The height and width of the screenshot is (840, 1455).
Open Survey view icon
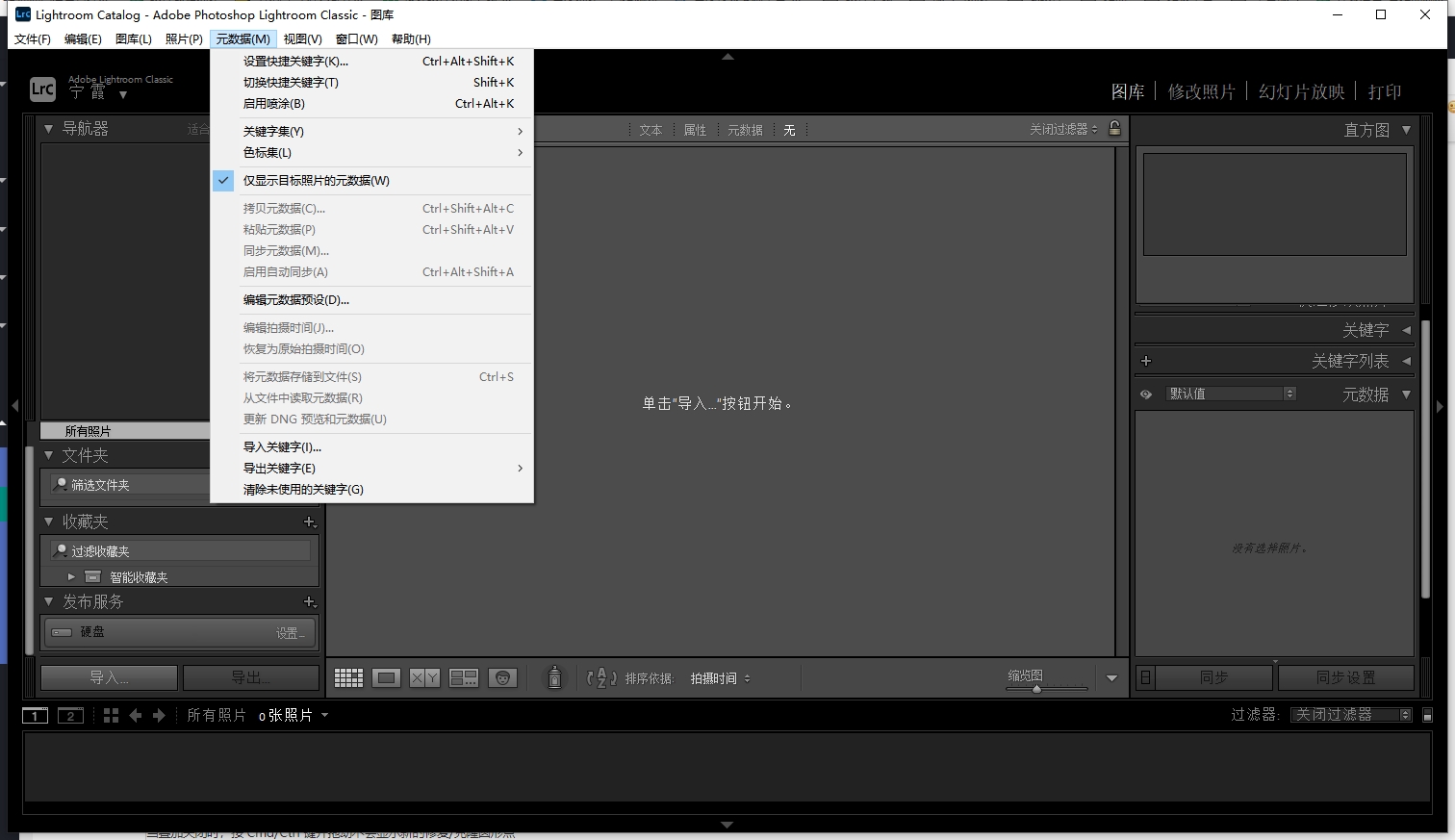(464, 678)
